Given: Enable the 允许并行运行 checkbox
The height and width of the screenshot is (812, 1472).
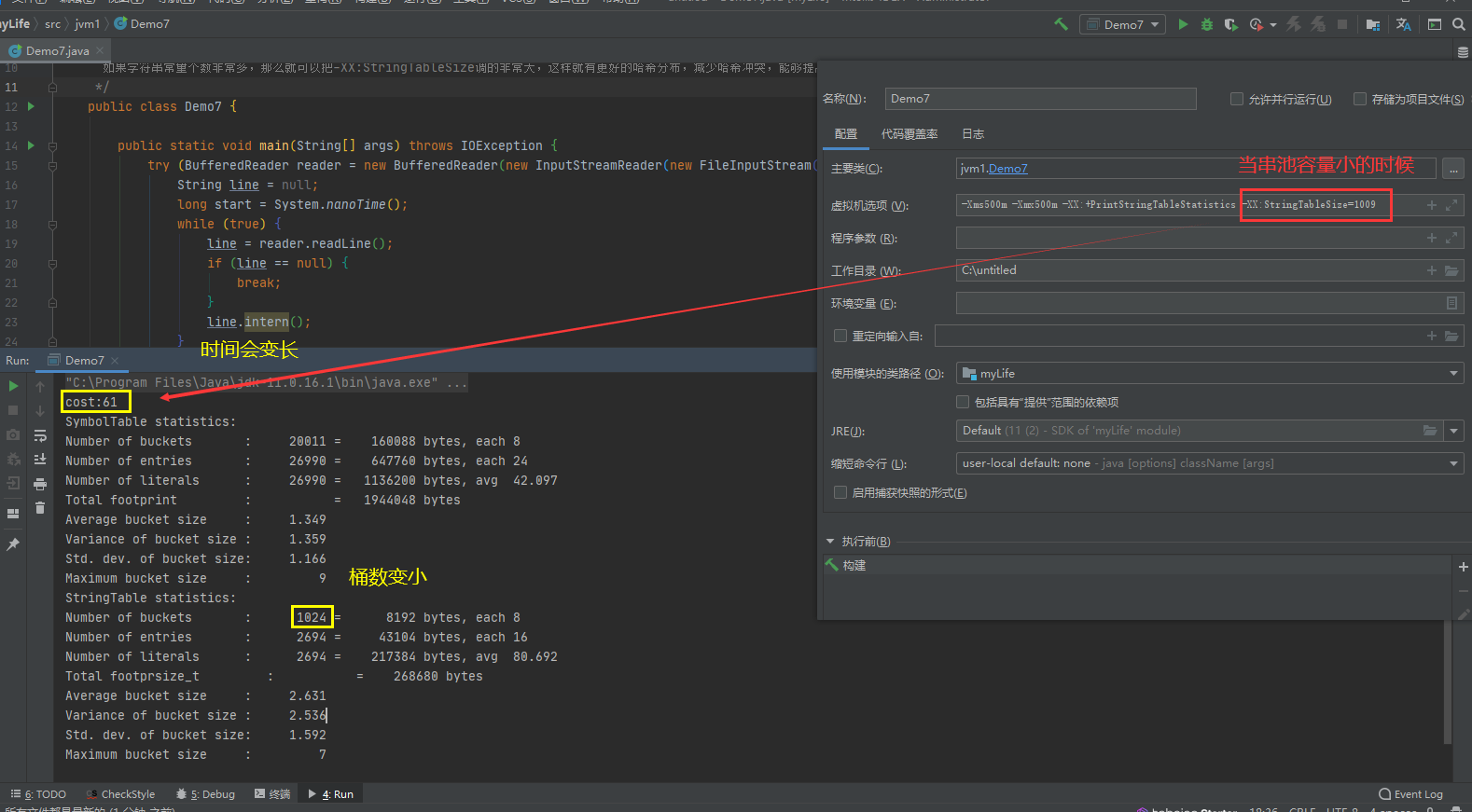Looking at the screenshot, I should (x=1237, y=99).
